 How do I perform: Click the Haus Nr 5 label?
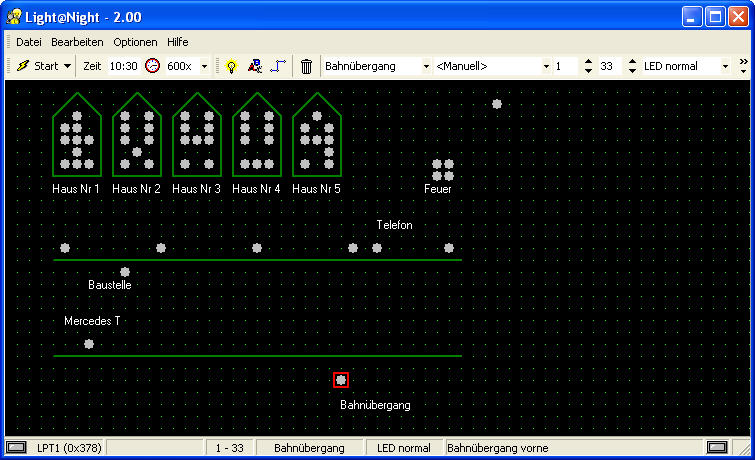click(316, 189)
